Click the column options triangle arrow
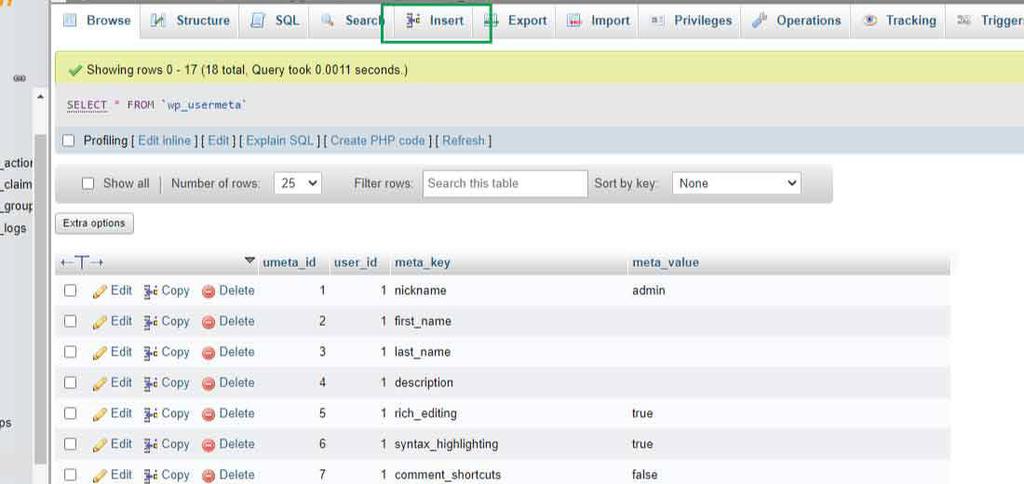This screenshot has width=1024, height=484. pos(249,261)
